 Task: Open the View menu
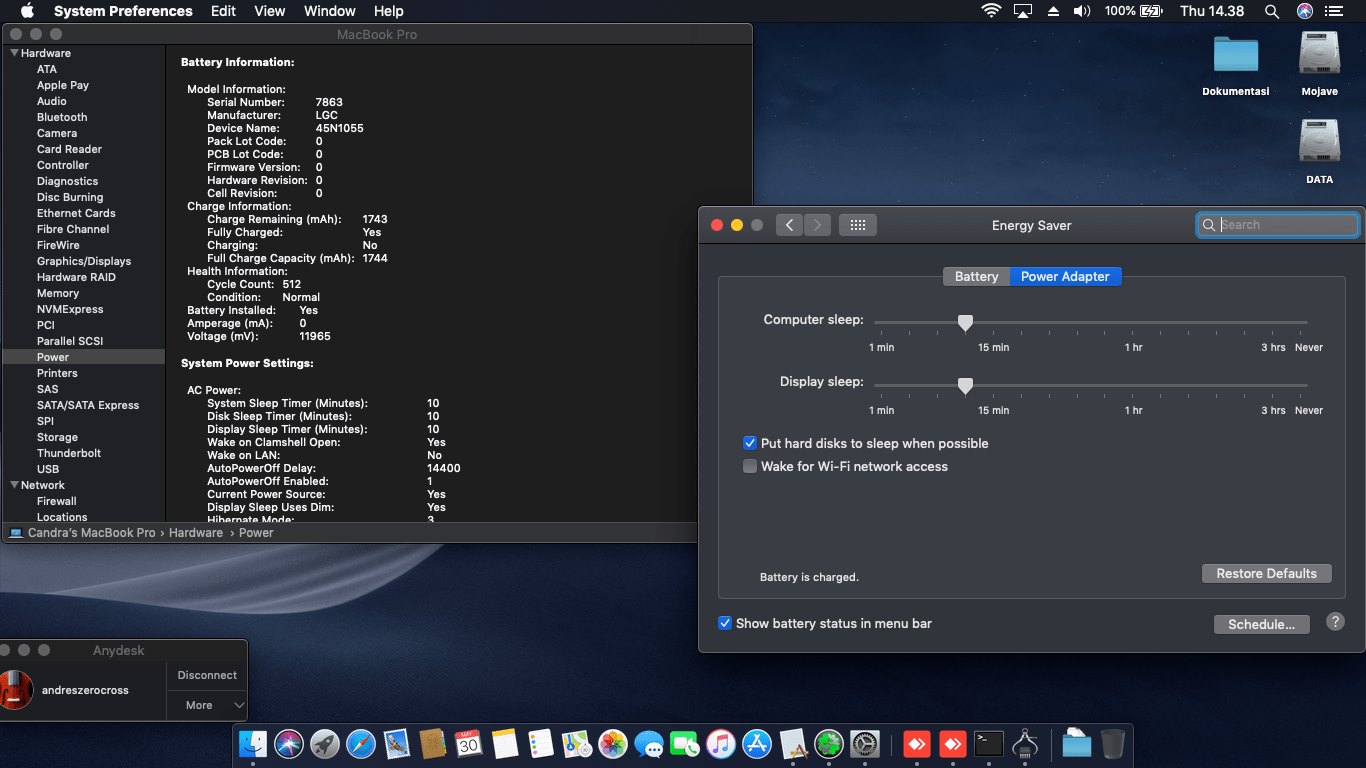coord(270,11)
